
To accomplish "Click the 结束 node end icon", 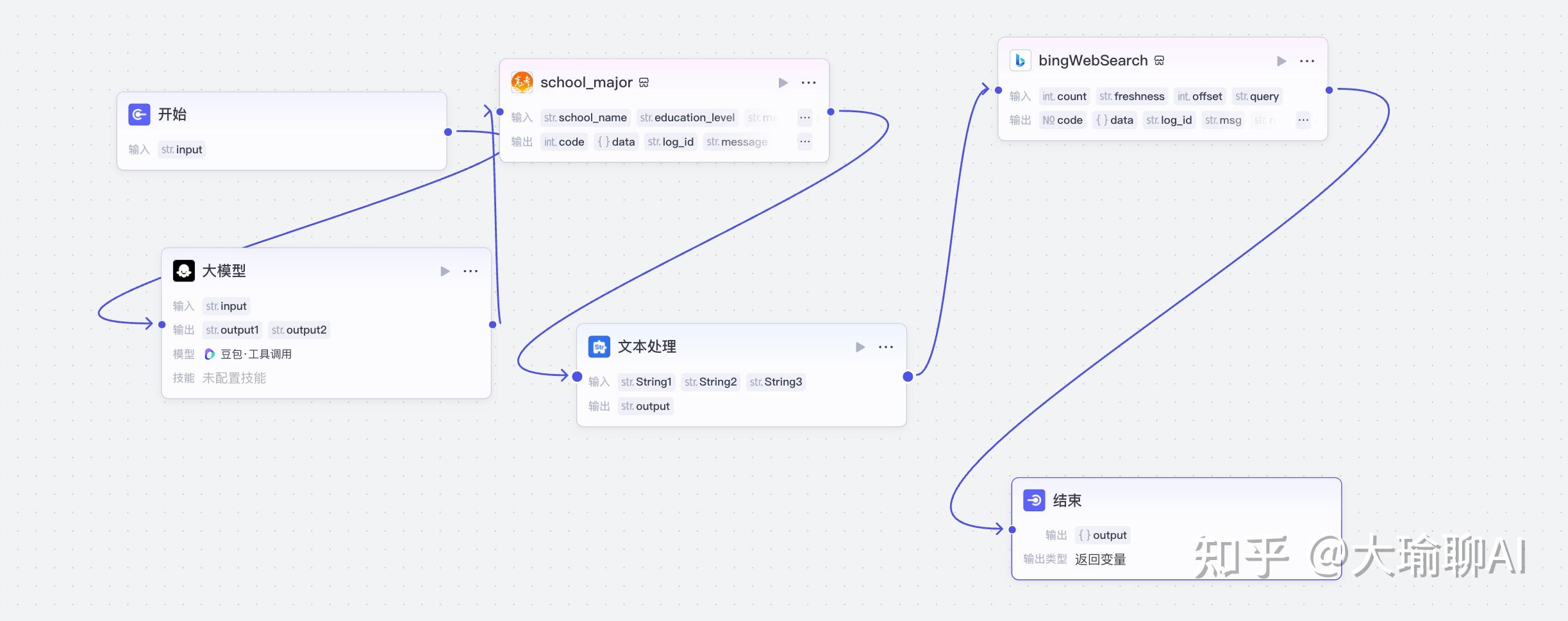I will (1035, 500).
